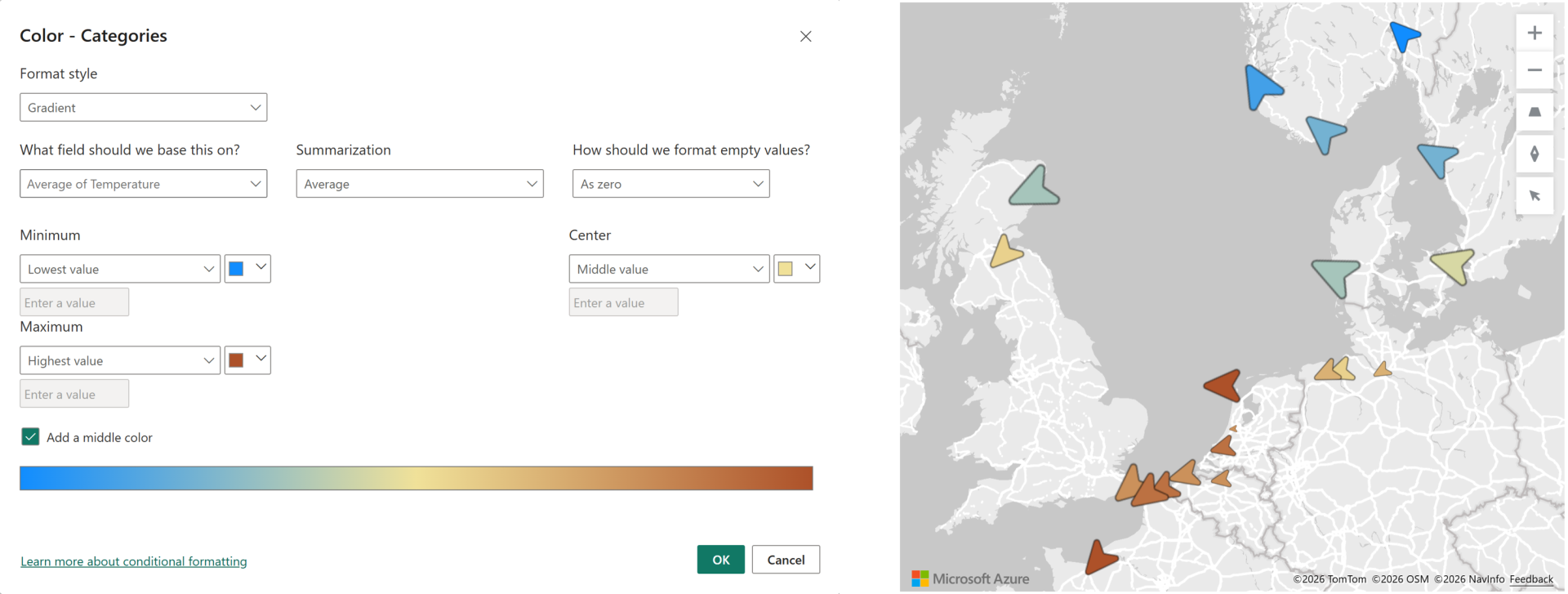Open the Minimum Lowest value dropdown
This screenshot has width=1568, height=594.
[120, 269]
